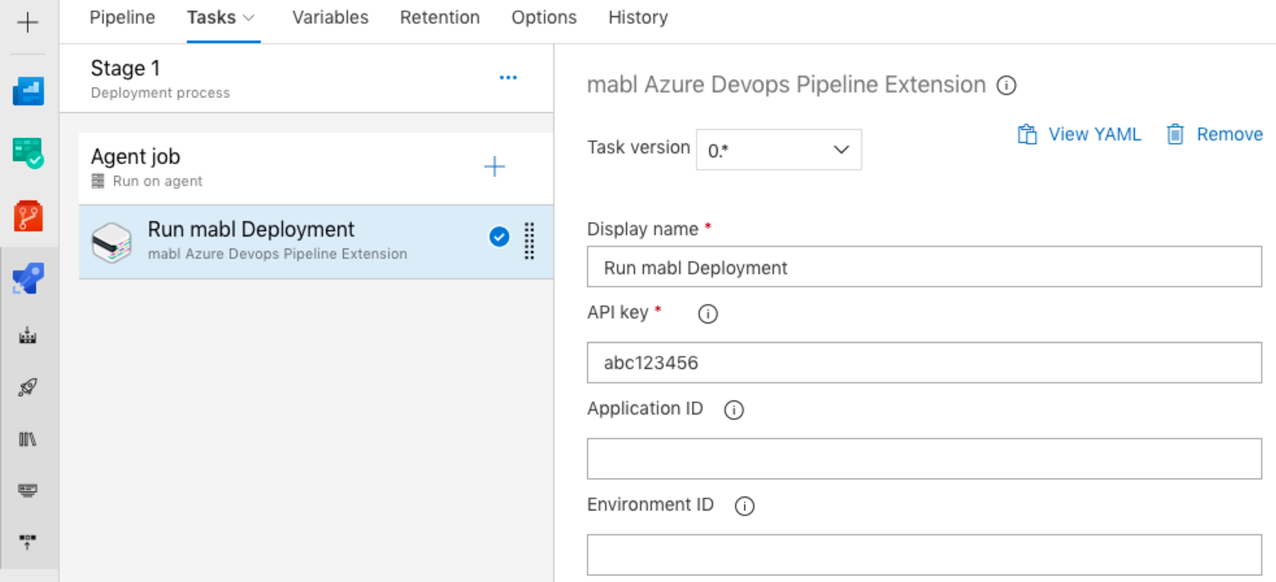Open the Variables tab
The width and height of the screenshot is (1276, 582).
(330, 17)
